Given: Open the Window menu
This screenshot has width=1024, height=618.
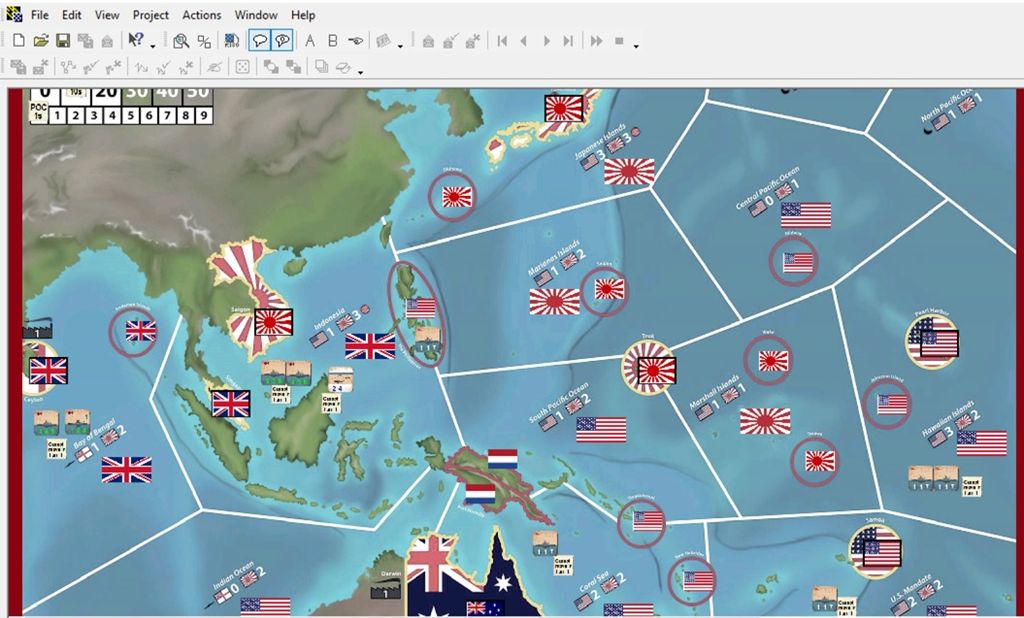Looking at the screenshot, I should click(x=256, y=14).
